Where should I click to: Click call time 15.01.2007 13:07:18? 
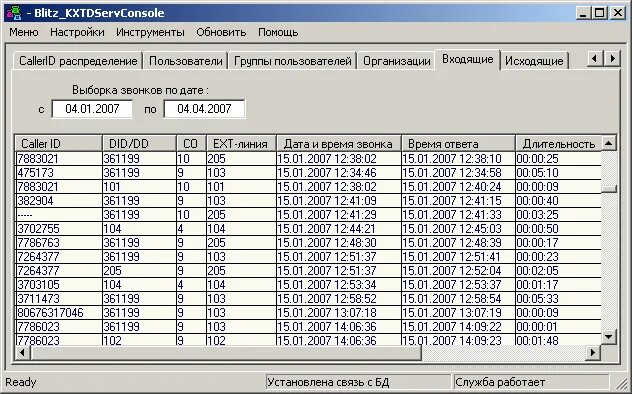(x=339, y=313)
